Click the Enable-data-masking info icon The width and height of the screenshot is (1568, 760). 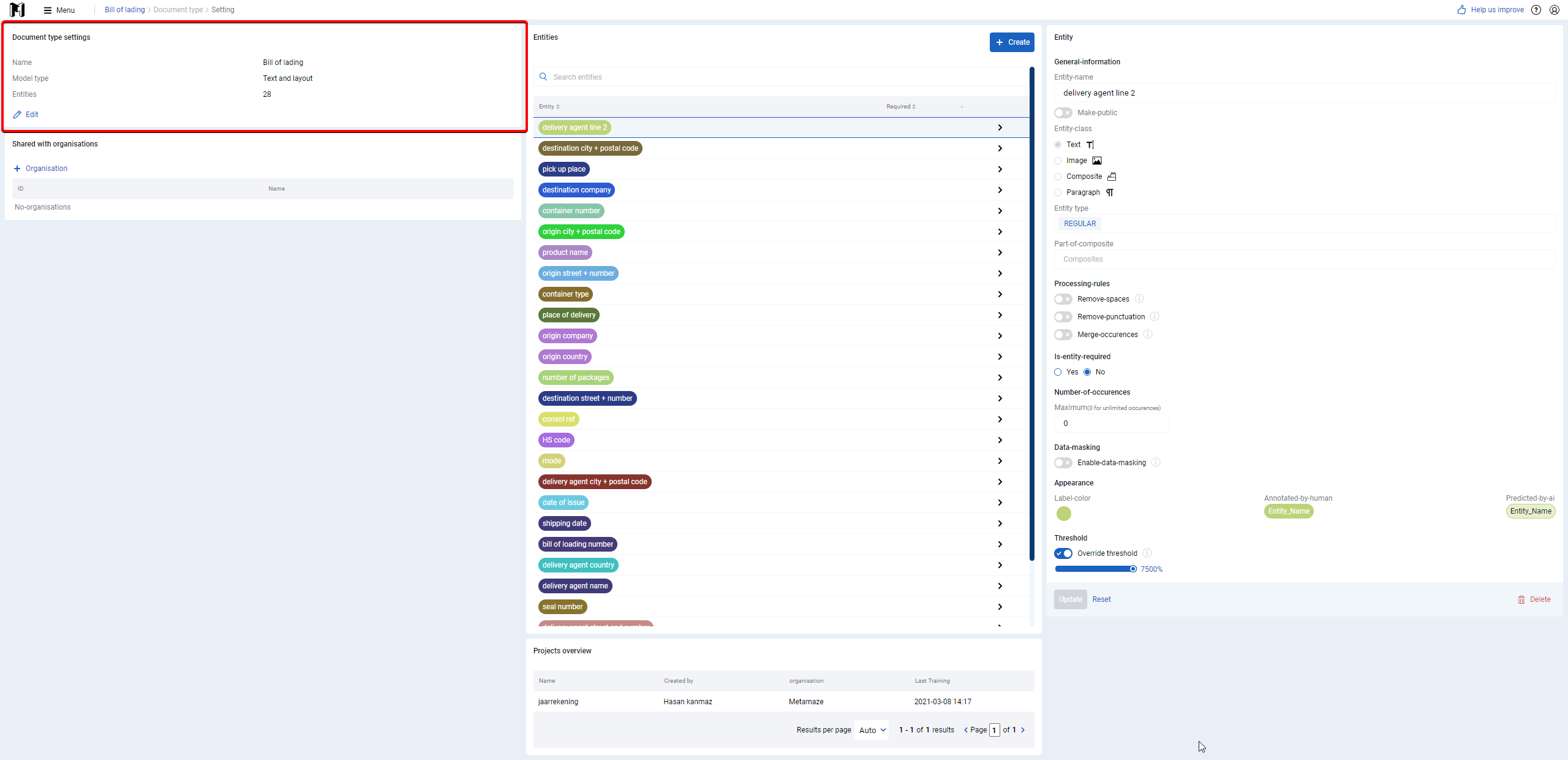click(x=1156, y=463)
